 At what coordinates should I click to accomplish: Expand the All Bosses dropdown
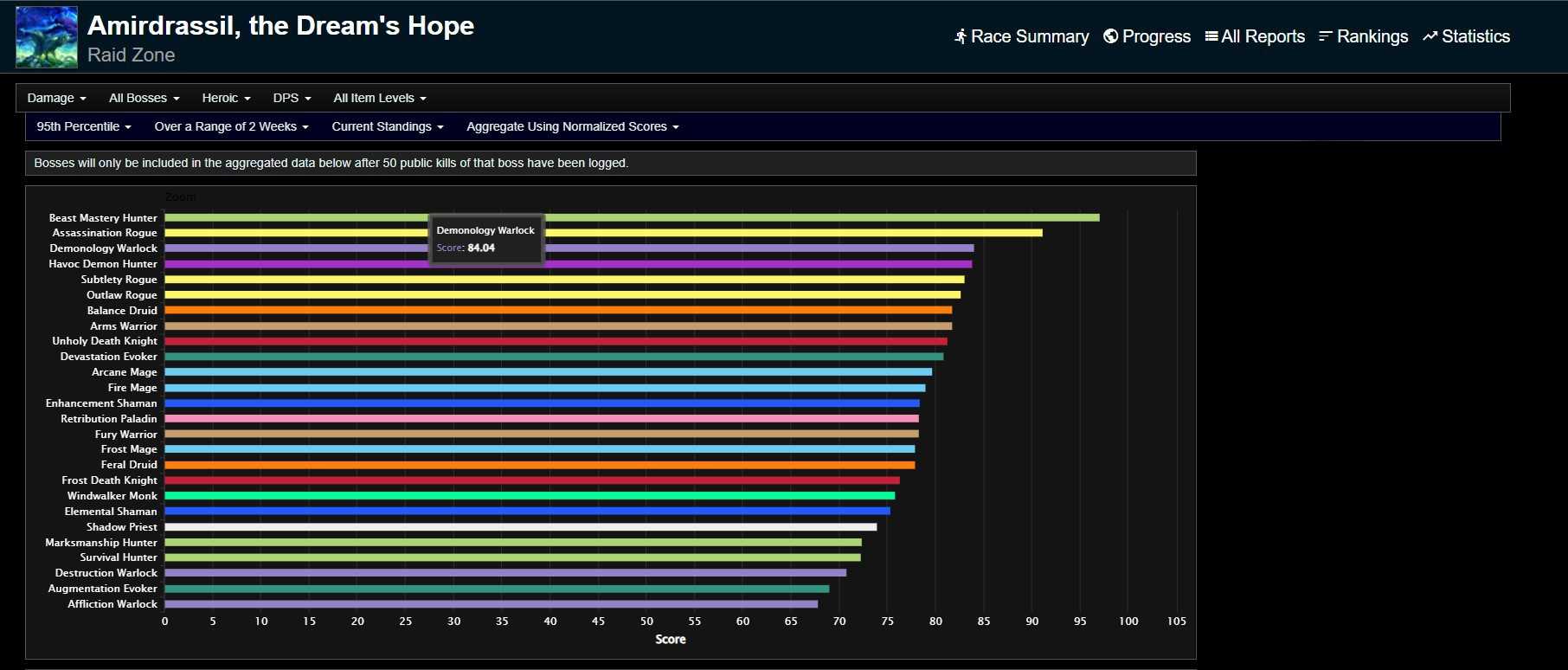(x=144, y=98)
